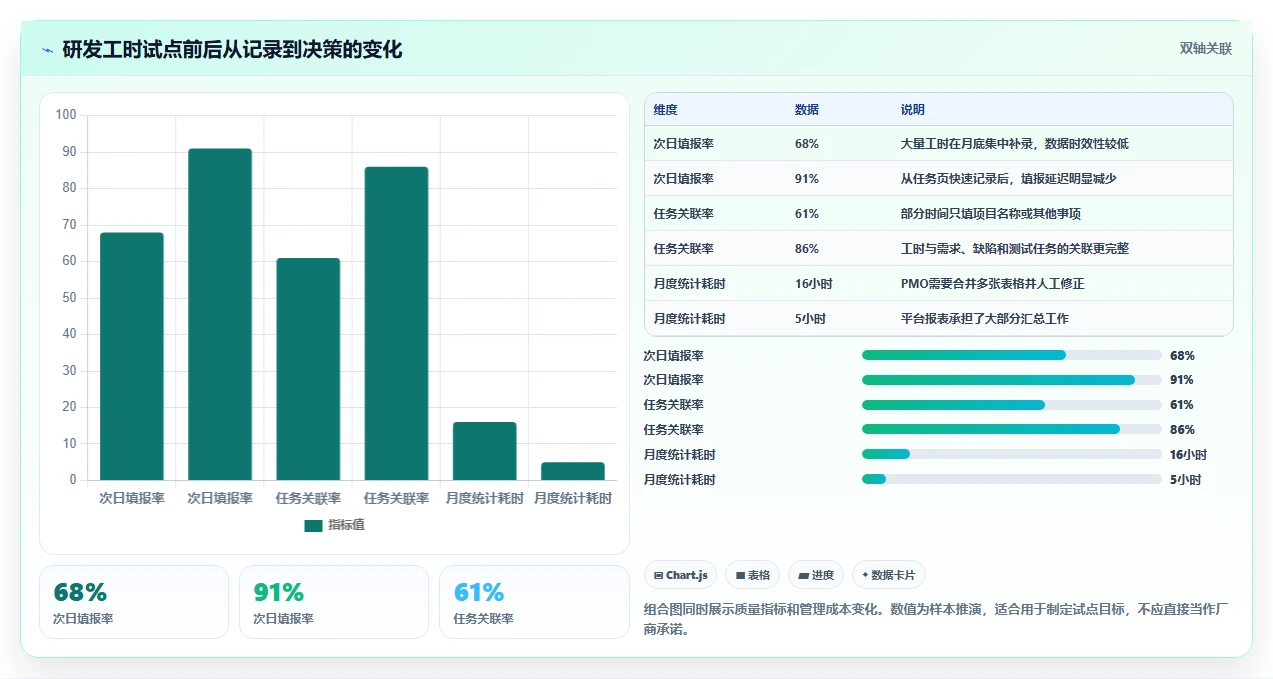The image size is (1273, 679).
Task: Click the 16小时 label beside progress bar
Action: click(x=1188, y=455)
